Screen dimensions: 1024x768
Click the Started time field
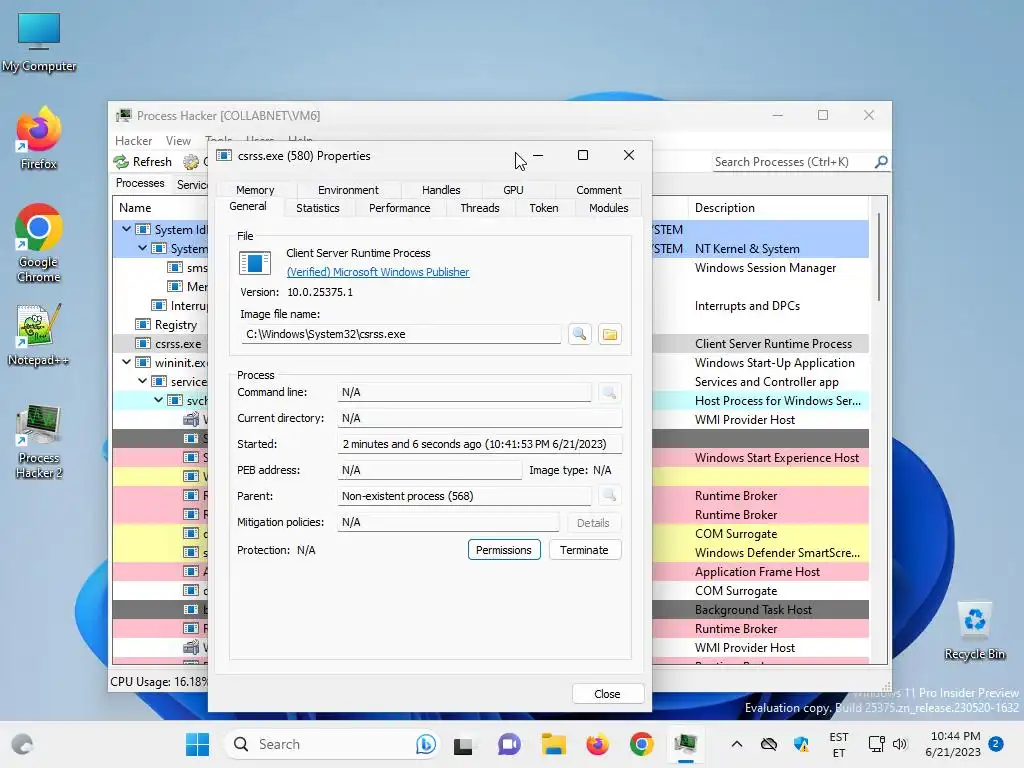[x=479, y=444]
